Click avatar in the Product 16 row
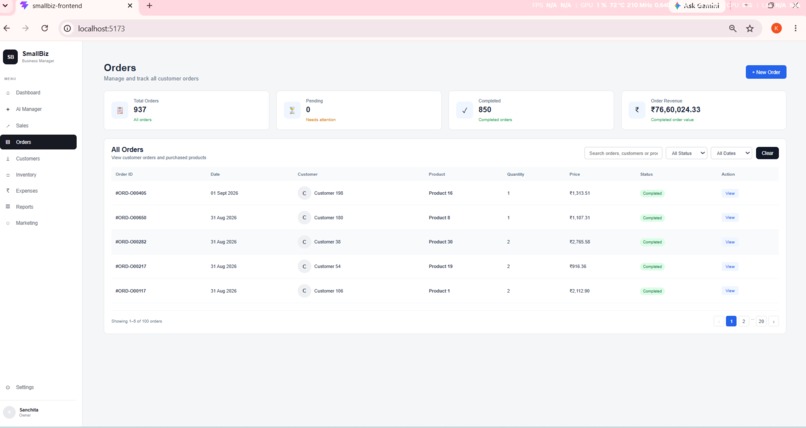This screenshot has width=806, height=428. (304, 193)
